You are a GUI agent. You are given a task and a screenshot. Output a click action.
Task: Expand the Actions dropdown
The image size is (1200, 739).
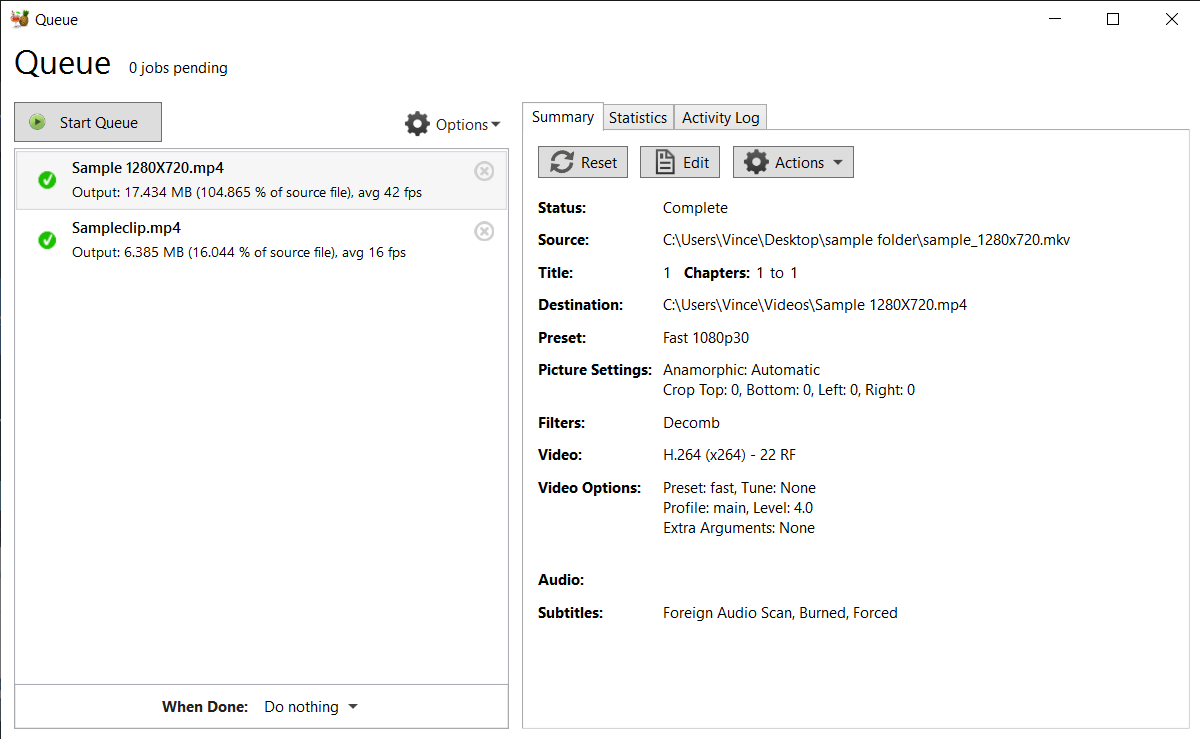pos(838,161)
